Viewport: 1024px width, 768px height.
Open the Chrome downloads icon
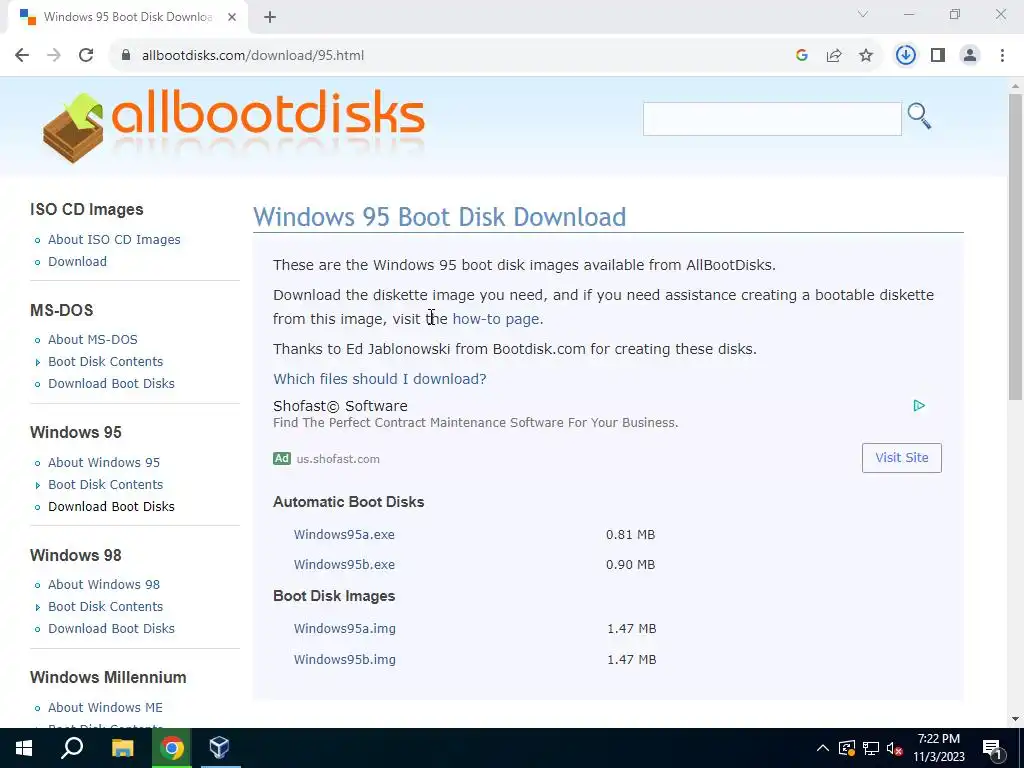[905, 56]
